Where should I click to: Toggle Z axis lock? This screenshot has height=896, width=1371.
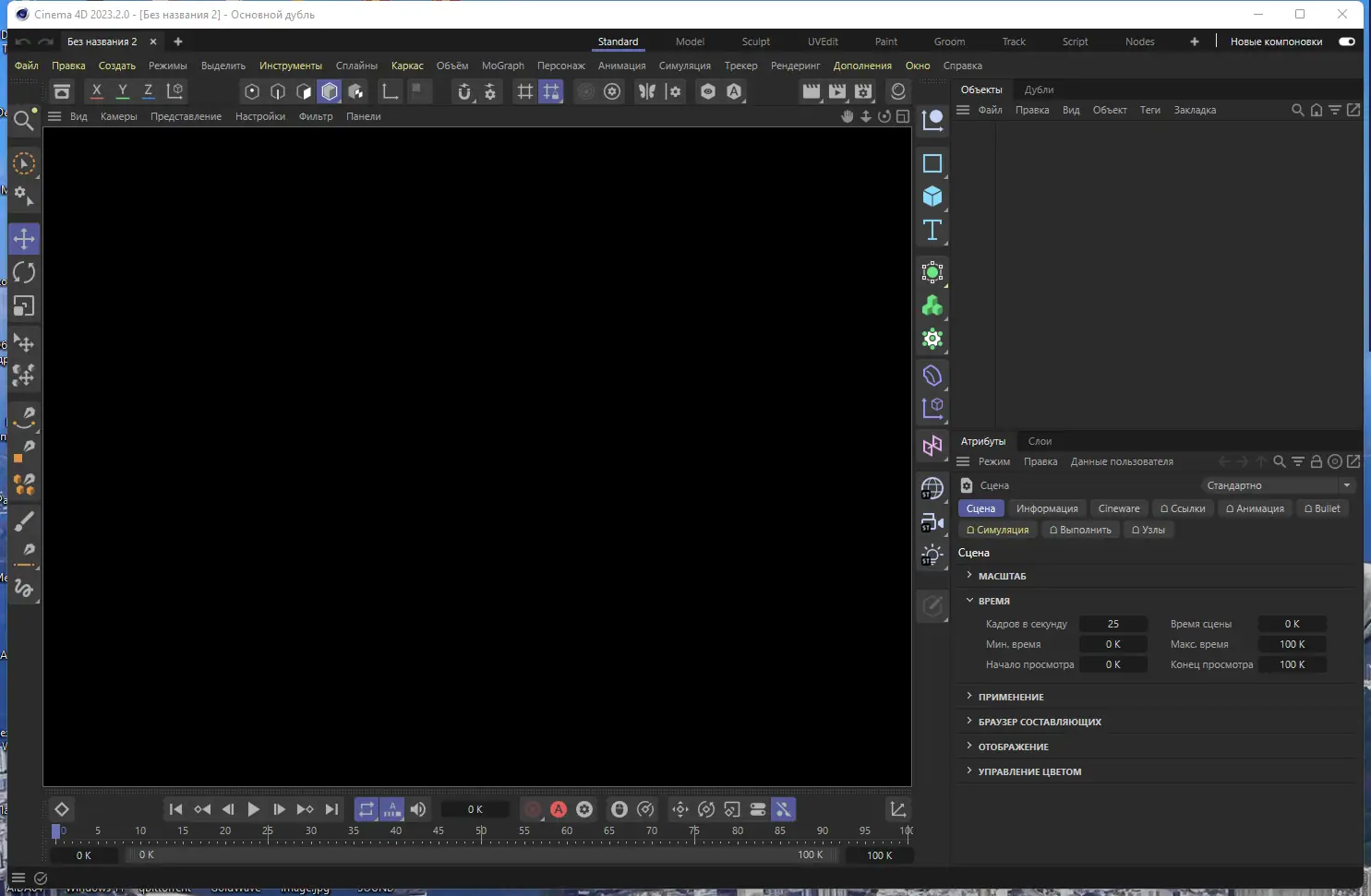click(x=148, y=91)
